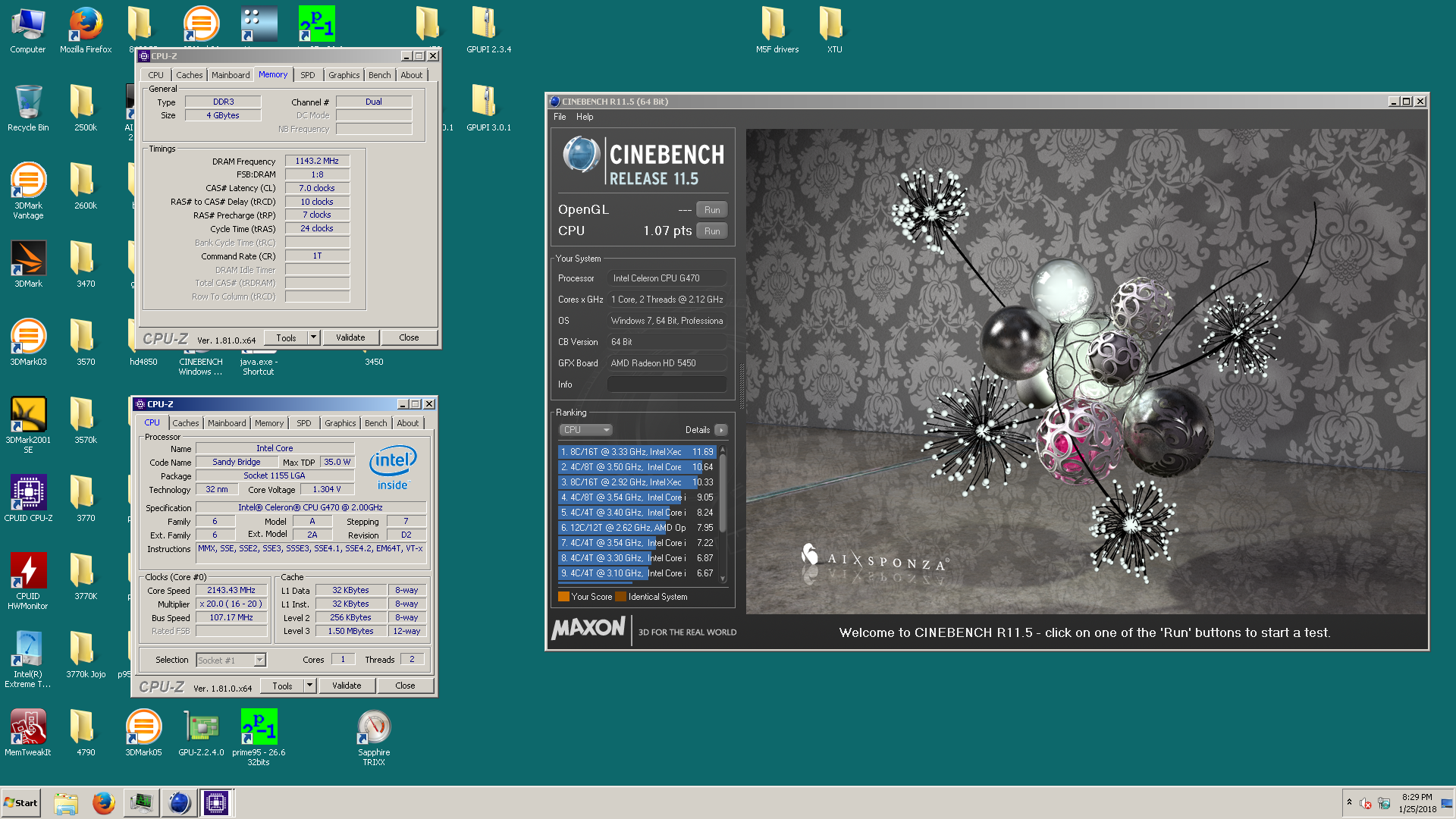
Task: Select the GPUPI 2.3.4 archive folder
Action: (x=488, y=30)
